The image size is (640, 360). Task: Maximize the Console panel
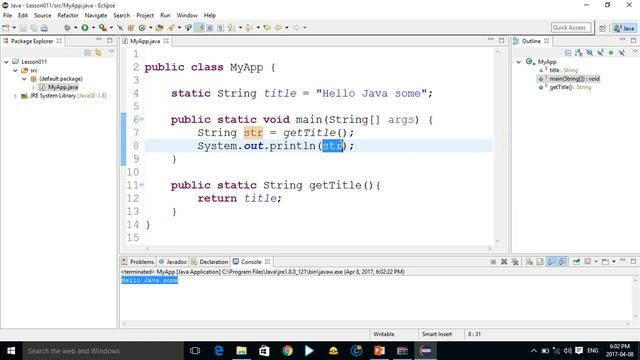click(x=633, y=261)
